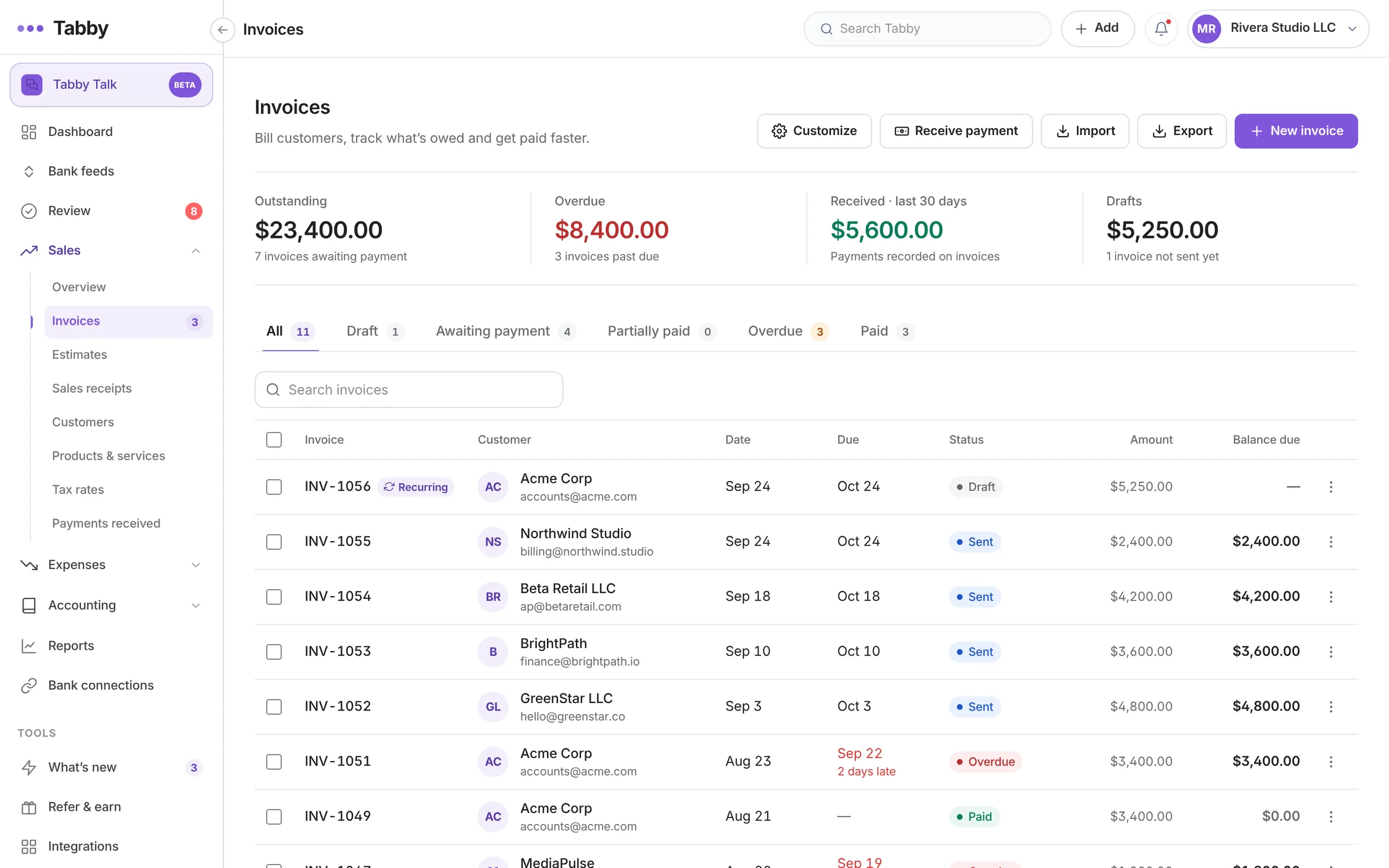Click the New invoice button
Screen dimensions: 1389x868
pos(1296,131)
